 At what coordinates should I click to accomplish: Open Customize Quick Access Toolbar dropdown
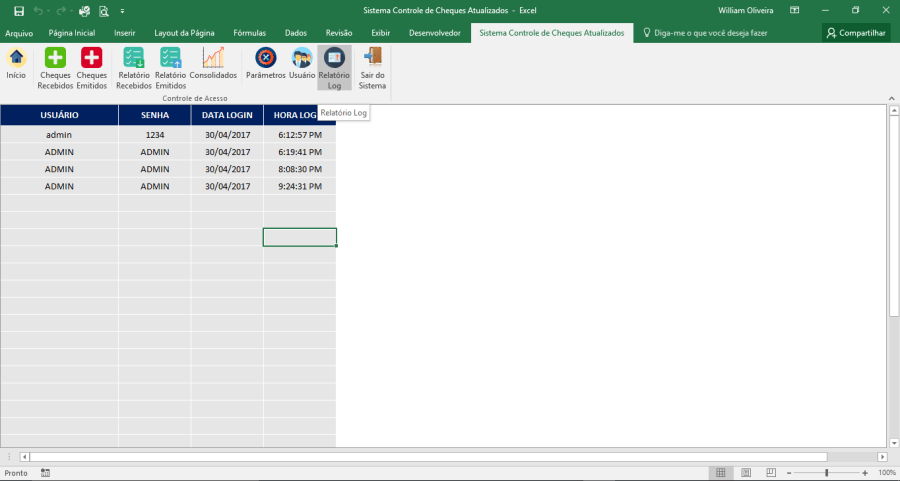pyautogui.click(x=122, y=11)
